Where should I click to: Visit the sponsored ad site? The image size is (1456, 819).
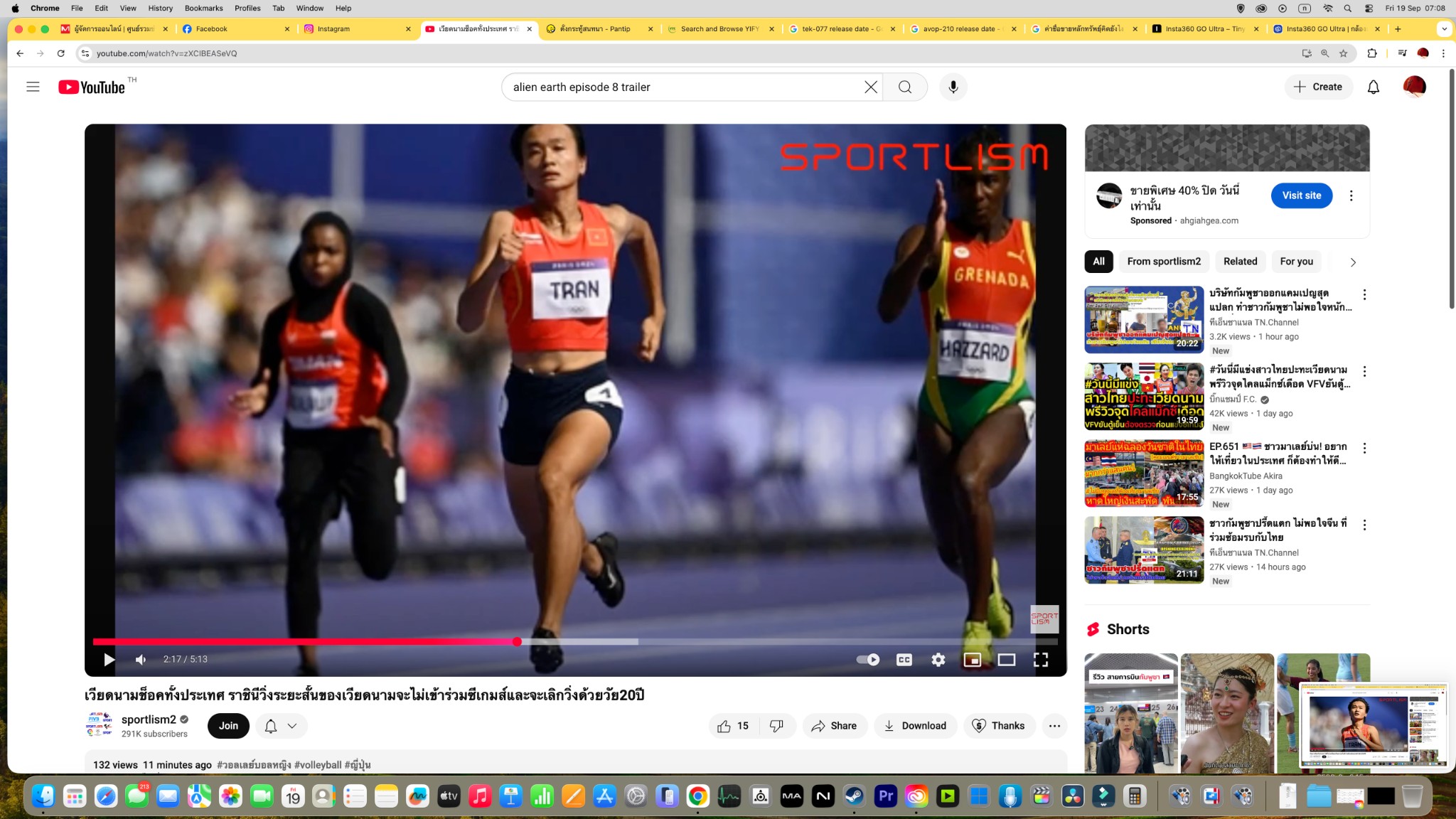coord(1301,196)
